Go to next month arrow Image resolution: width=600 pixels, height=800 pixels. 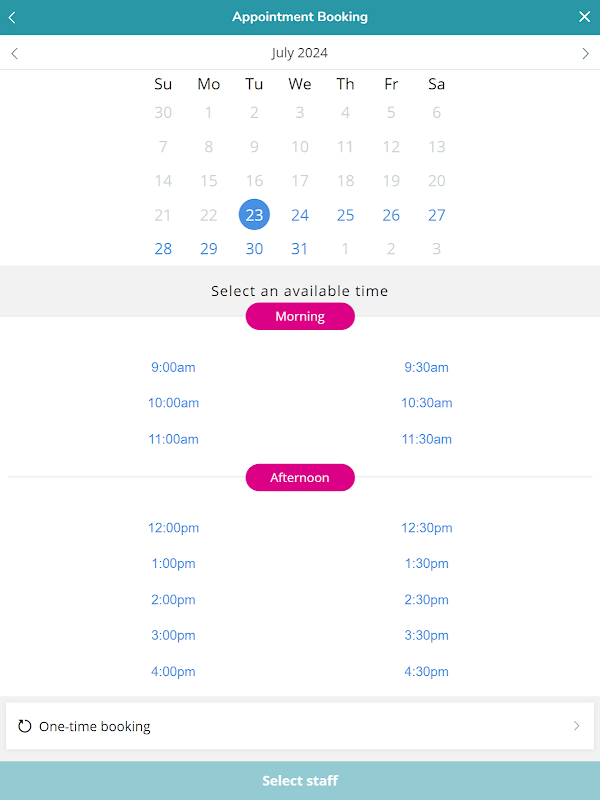click(585, 53)
